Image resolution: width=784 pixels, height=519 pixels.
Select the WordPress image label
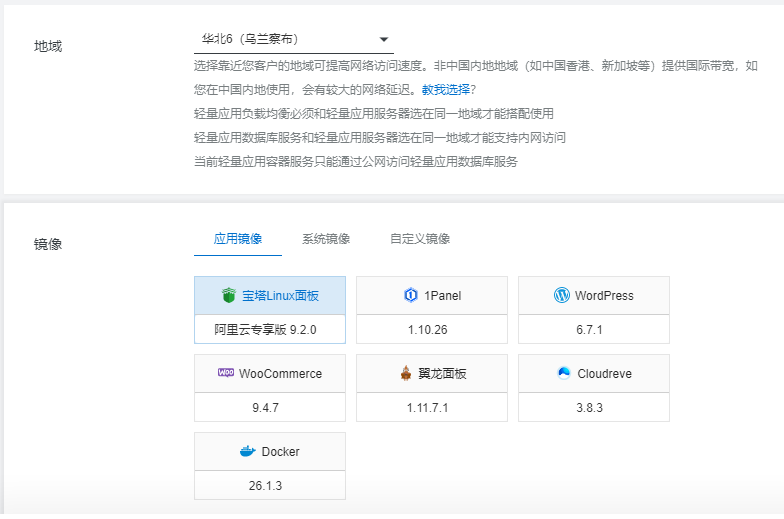pos(604,296)
